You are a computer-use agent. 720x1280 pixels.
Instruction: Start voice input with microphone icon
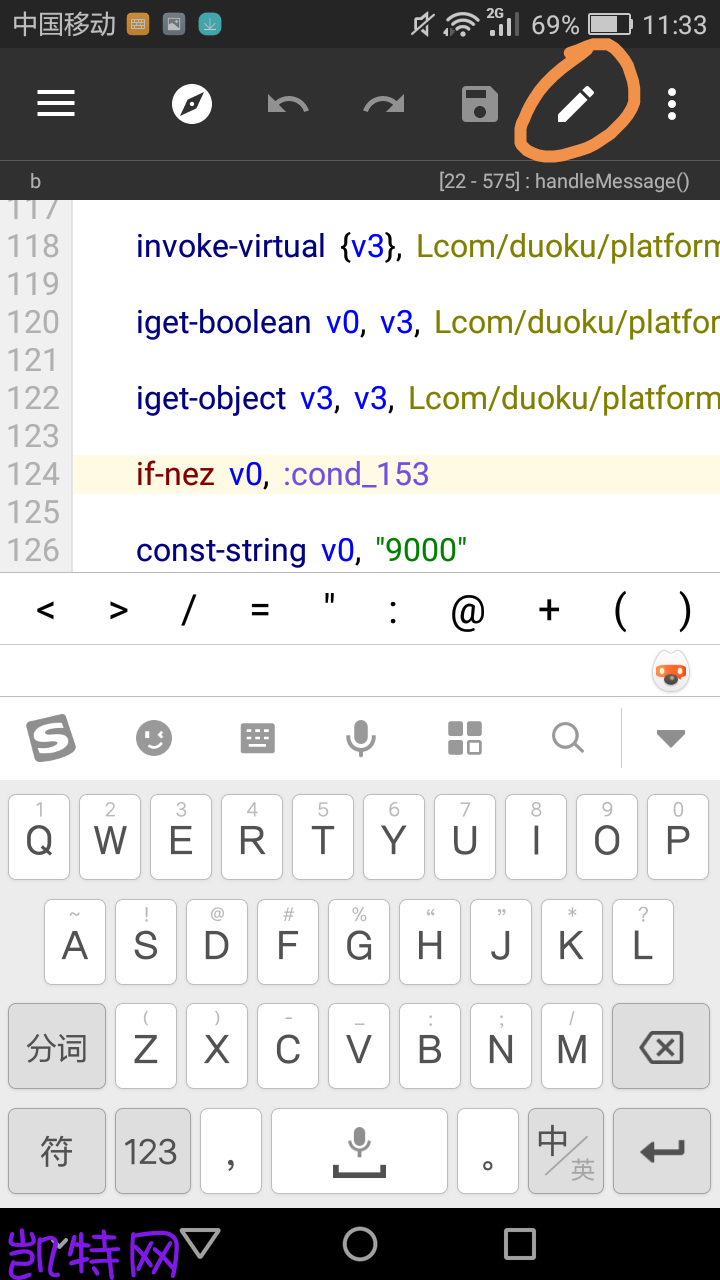[361, 739]
